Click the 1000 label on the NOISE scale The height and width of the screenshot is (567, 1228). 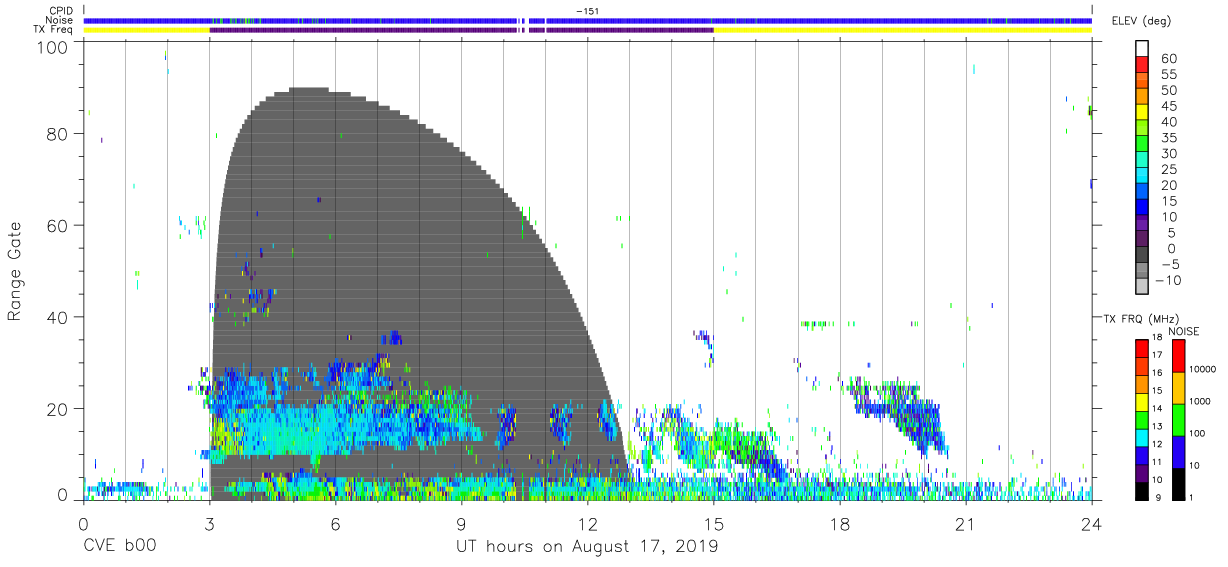pyautogui.click(x=1202, y=402)
